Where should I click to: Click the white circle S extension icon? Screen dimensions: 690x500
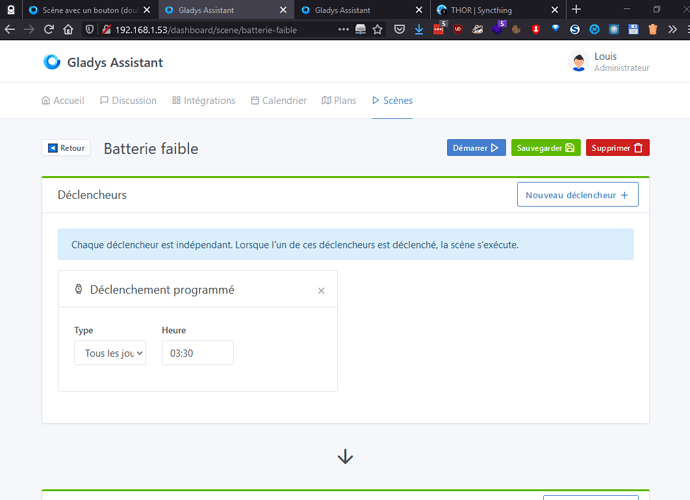575,29
